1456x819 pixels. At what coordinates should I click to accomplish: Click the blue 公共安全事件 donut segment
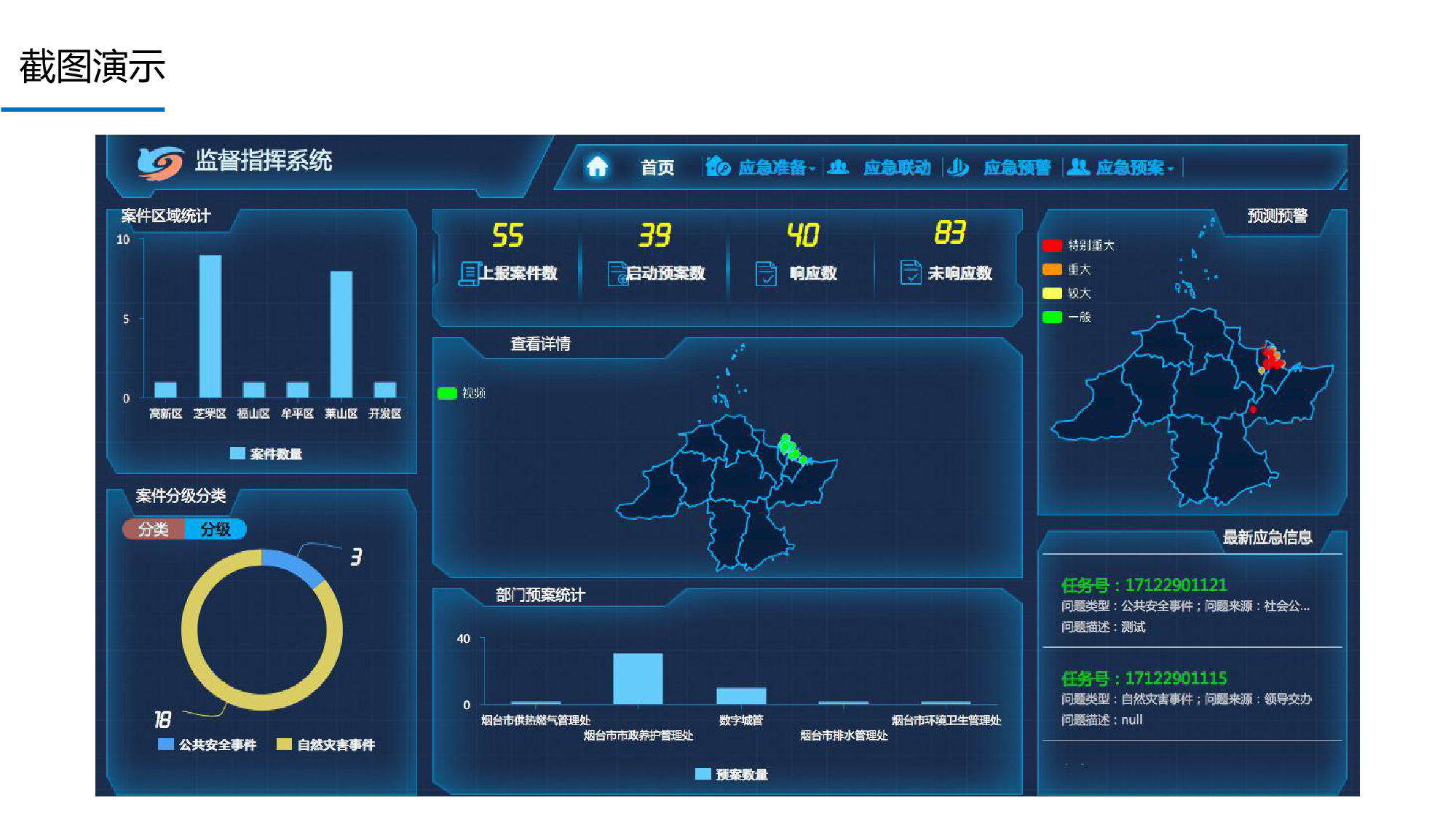[295, 566]
